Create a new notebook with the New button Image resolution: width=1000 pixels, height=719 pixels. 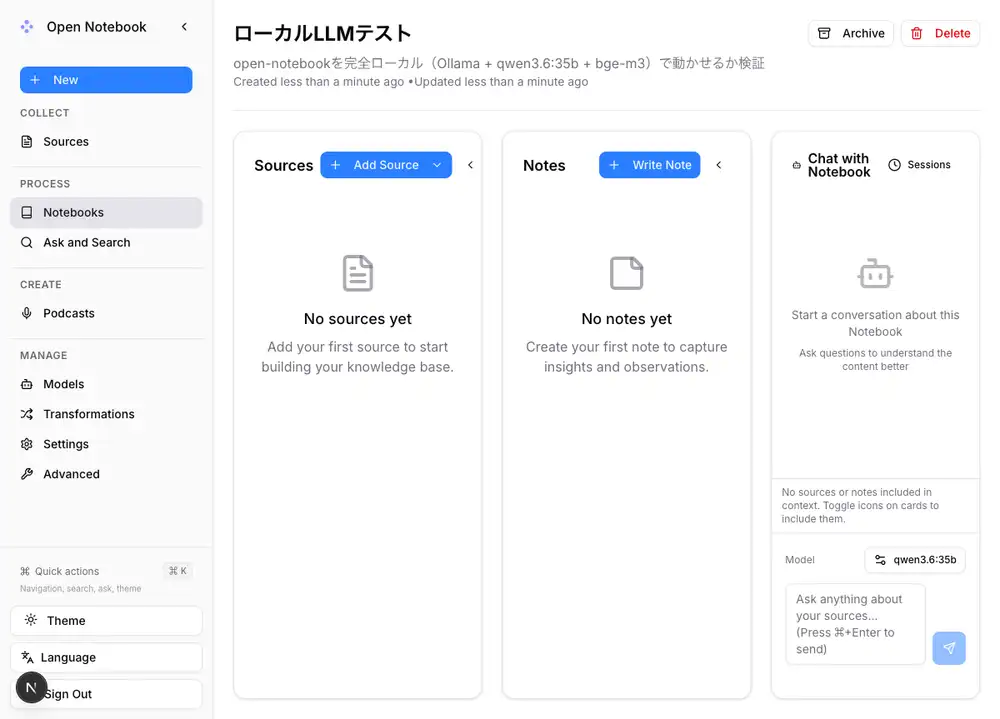click(105, 79)
